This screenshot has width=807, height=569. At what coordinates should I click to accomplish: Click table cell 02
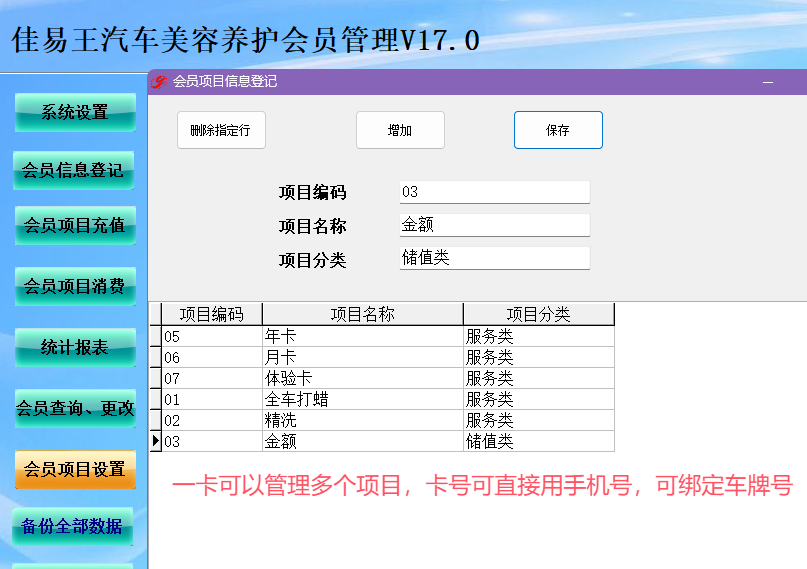[x=212, y=420]
